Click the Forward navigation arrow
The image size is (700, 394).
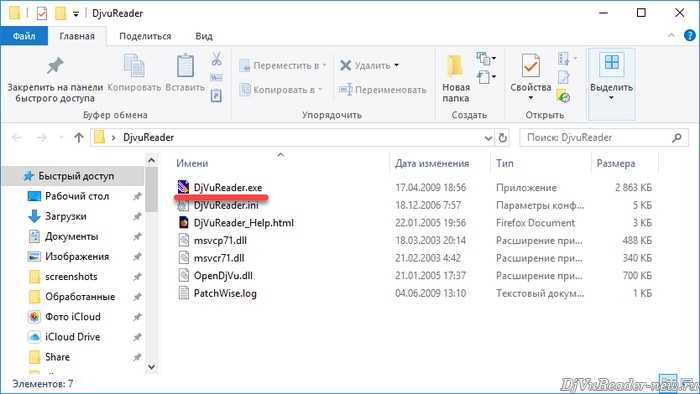(42, 137)
